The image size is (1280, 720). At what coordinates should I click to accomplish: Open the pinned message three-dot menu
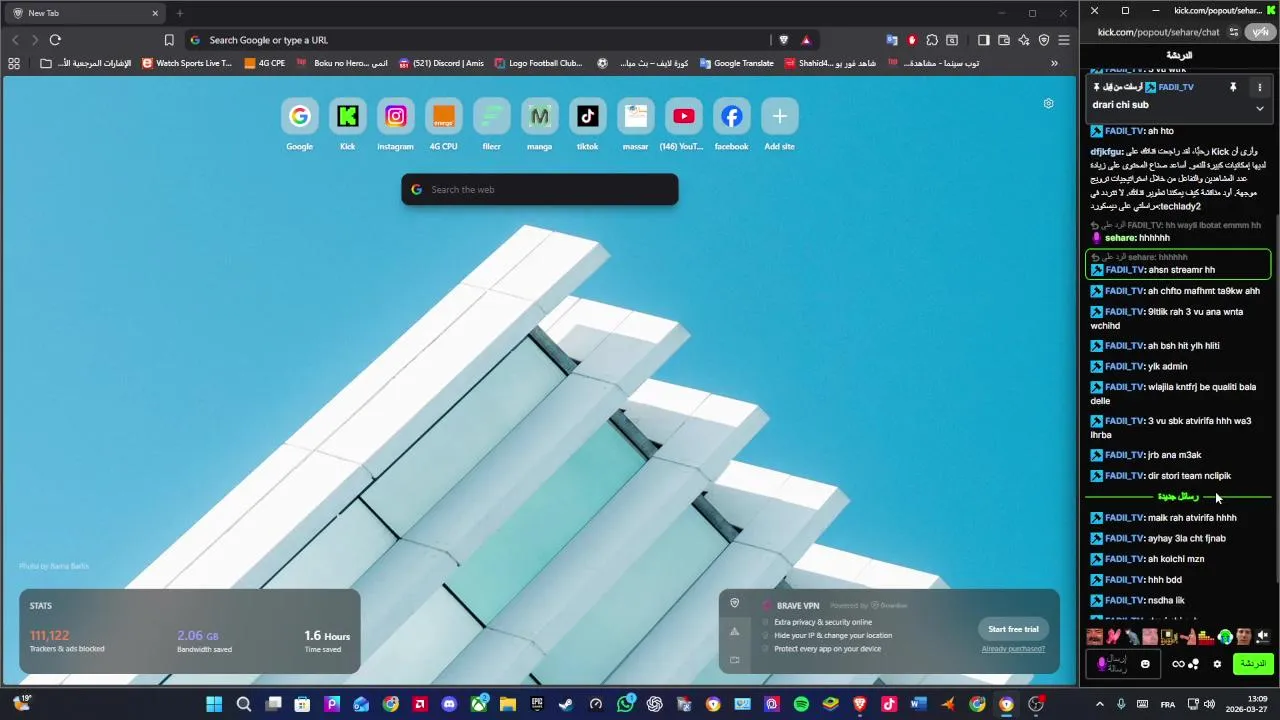point(1260,87)
